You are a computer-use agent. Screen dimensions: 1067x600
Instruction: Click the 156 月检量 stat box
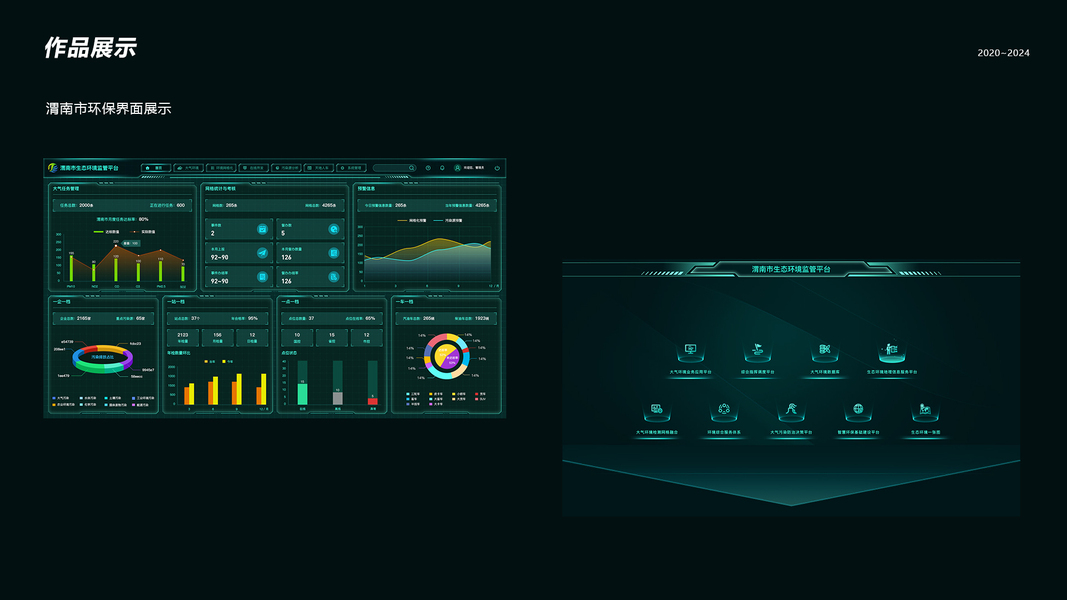coord(218,337)
